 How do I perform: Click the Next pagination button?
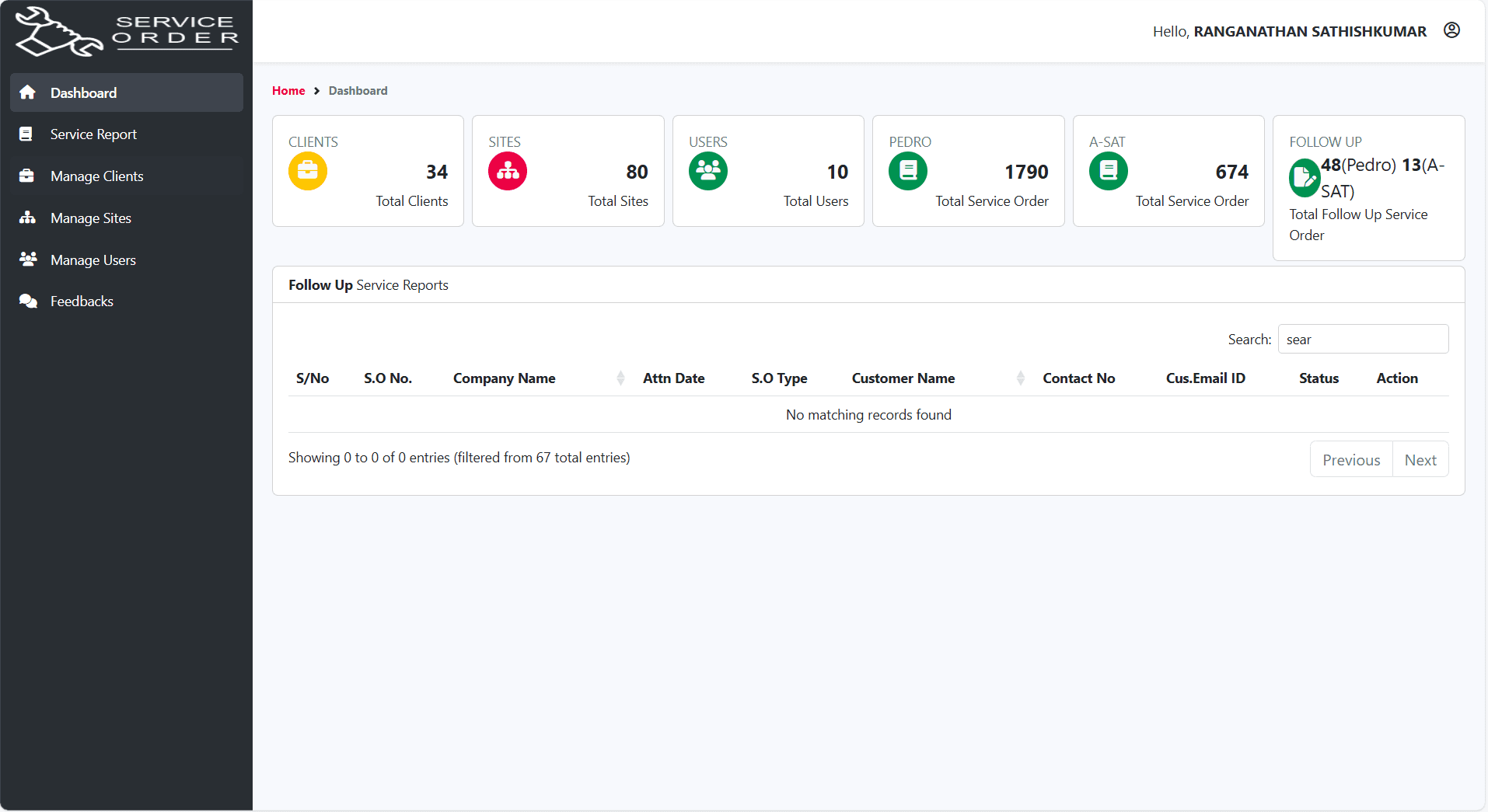pyautogui.click(x=1420, y=459)
